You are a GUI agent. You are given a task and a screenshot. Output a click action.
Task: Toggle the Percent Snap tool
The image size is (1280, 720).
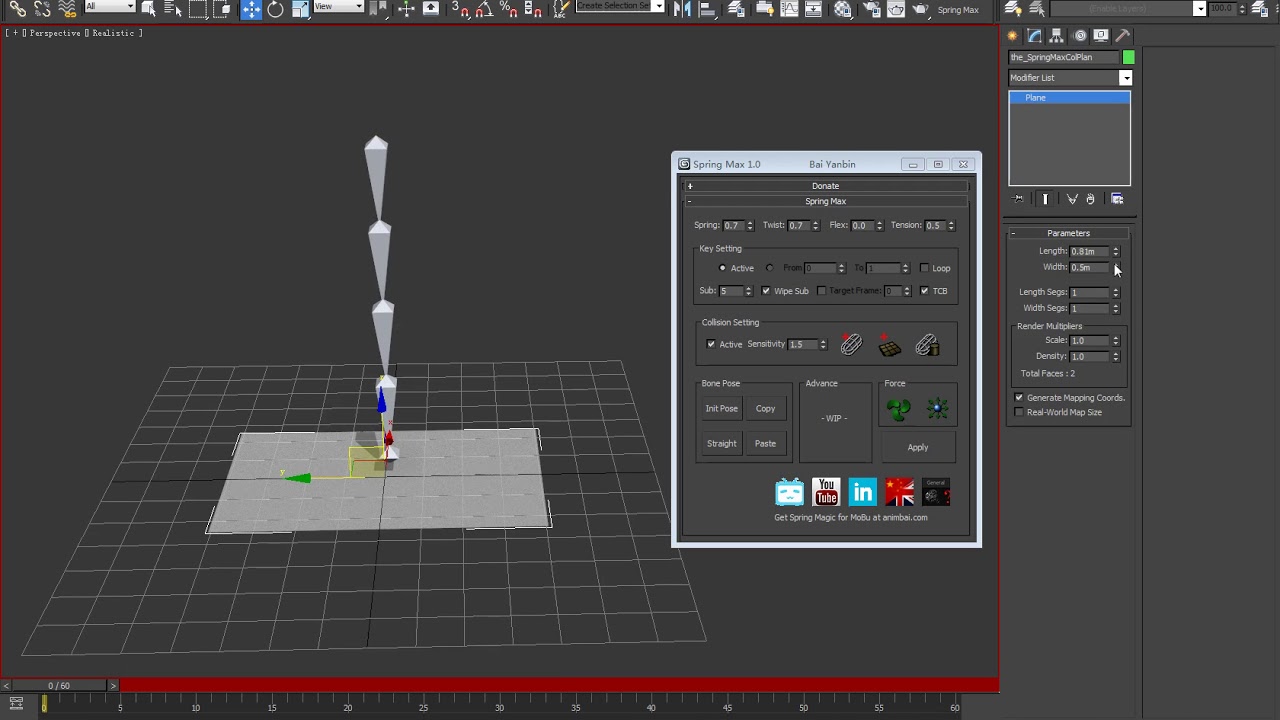click(x=508, y=8)
